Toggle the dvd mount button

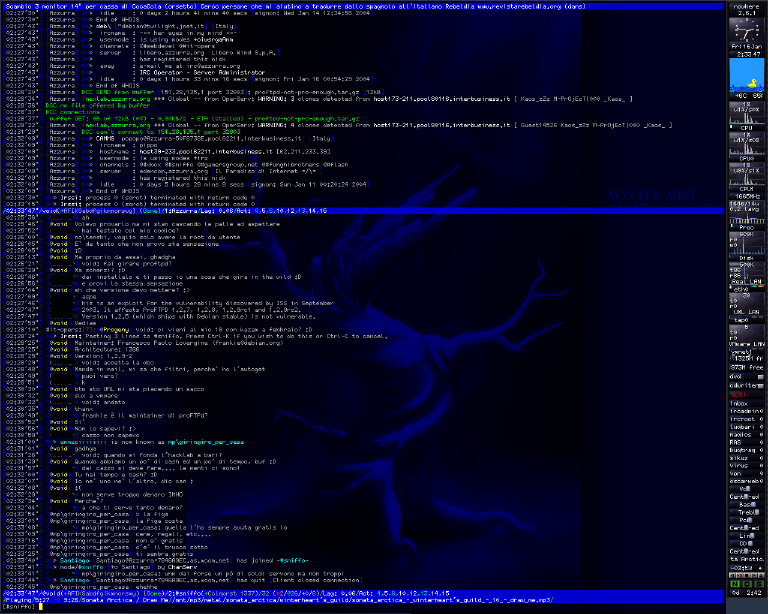pos(760,377)
